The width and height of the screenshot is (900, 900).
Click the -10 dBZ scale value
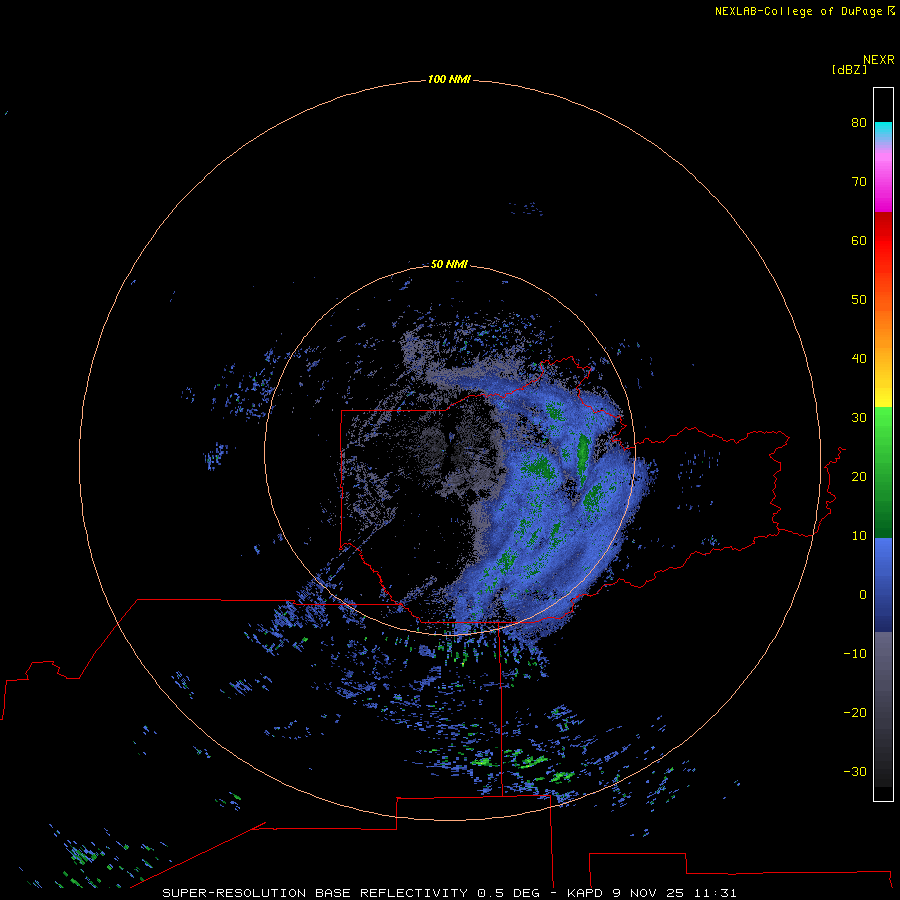855,653
